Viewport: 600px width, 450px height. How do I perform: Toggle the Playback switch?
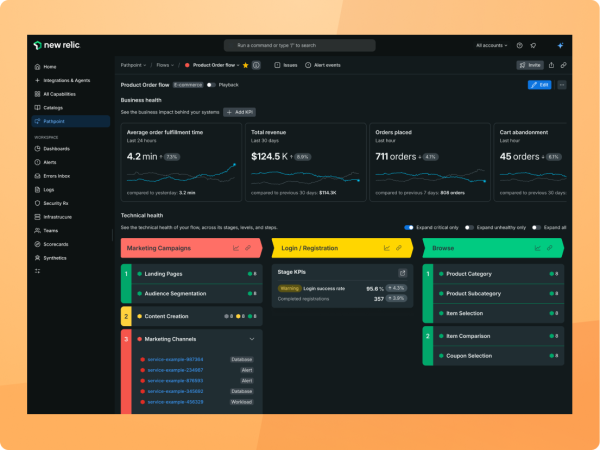pyautogui.click(x=211, y=85)
